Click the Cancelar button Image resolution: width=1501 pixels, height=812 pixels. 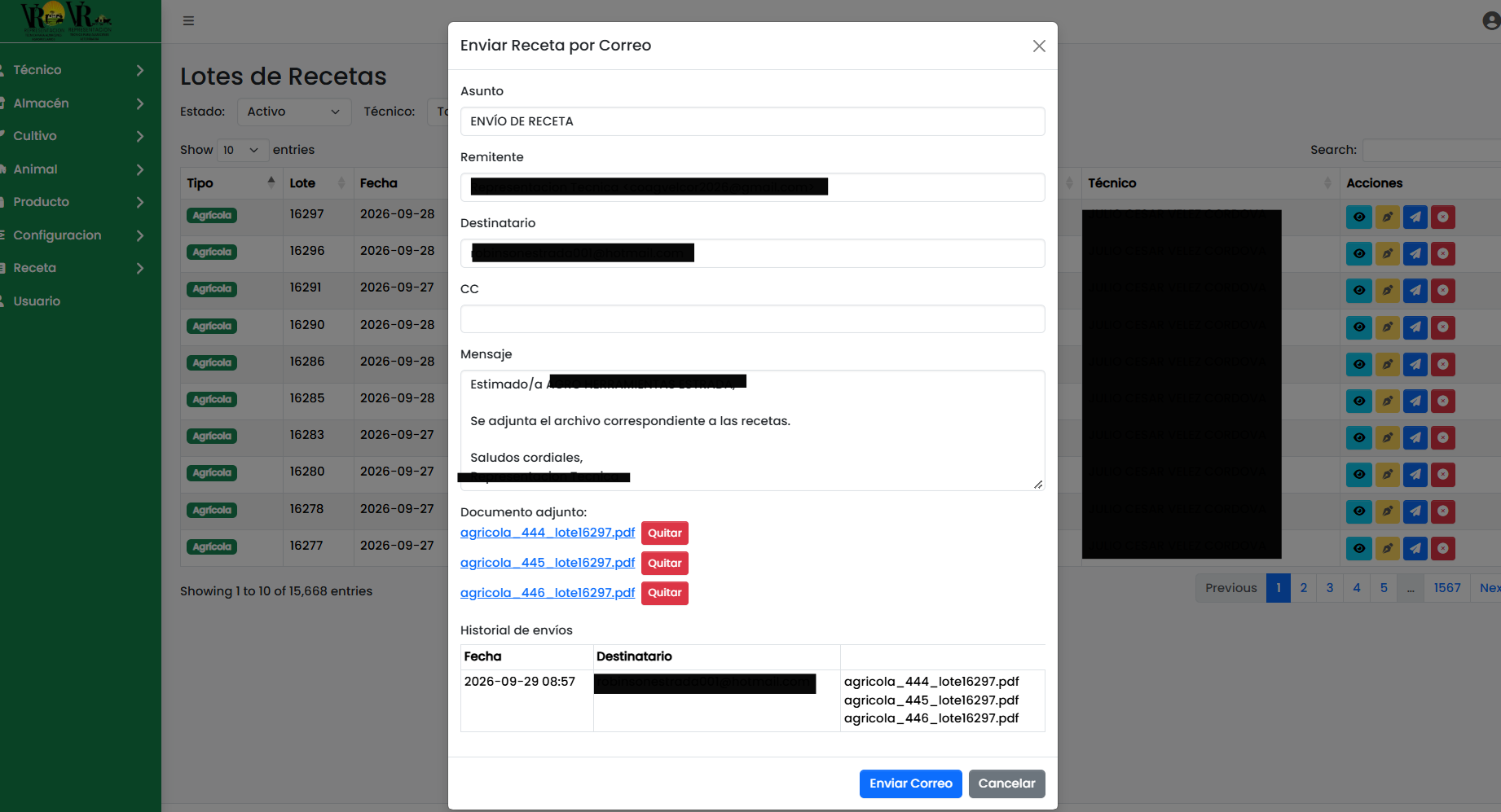1006,783
